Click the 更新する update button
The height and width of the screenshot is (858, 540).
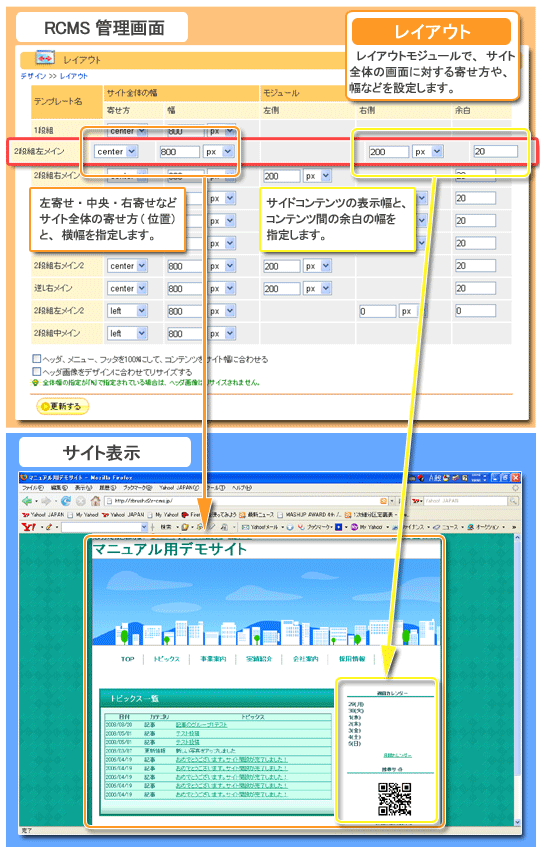(62, 406)
